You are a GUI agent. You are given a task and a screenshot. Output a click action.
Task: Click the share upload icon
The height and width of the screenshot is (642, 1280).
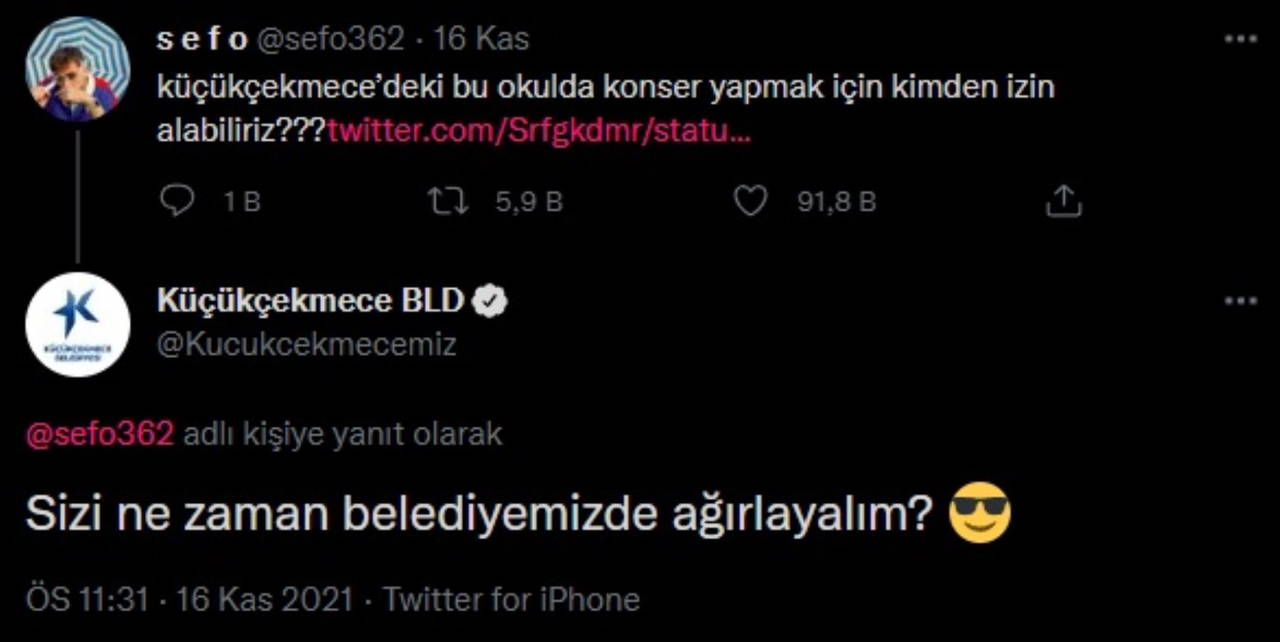pos(1063,201)
